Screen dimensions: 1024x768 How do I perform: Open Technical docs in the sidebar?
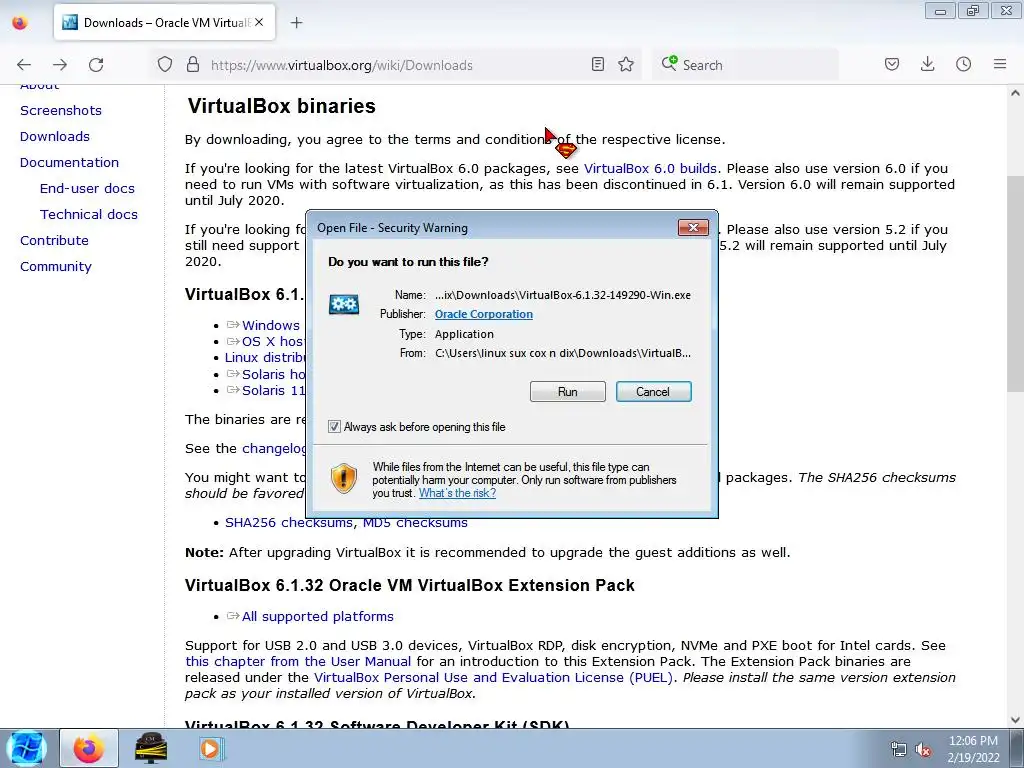[89, 215]
